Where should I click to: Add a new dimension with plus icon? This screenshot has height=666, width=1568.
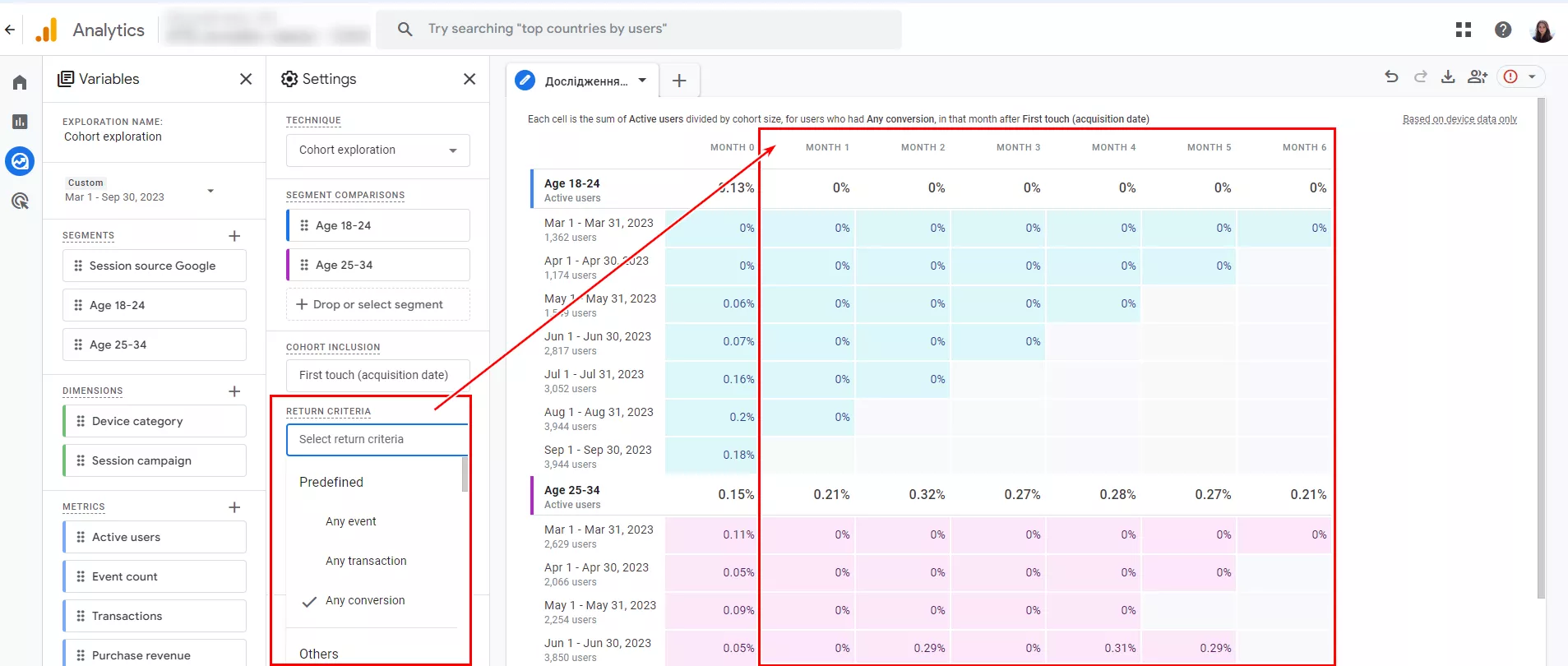point(234,391)
